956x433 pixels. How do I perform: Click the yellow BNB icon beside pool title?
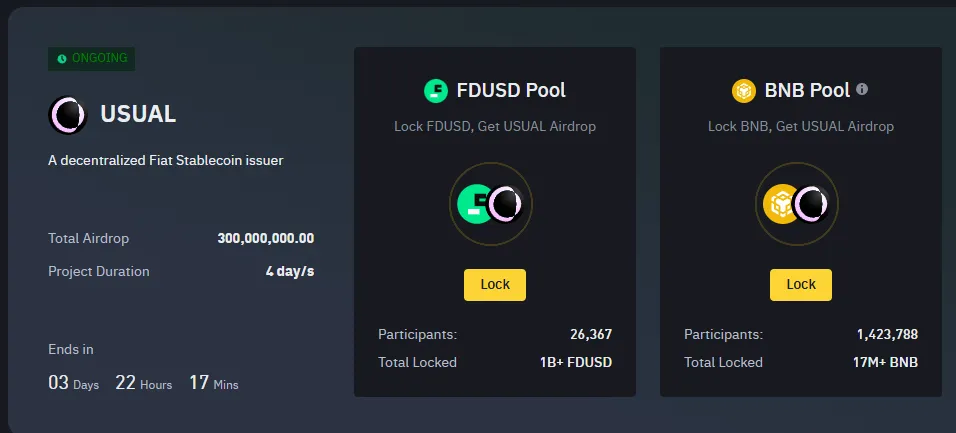(x=744, y=91)
